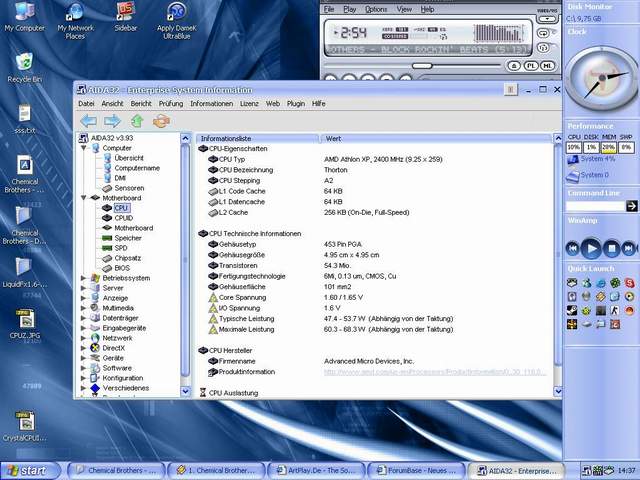640x480 pixels.
Task: Click the sidebar Command Line input field
Action: coord(596,206)
